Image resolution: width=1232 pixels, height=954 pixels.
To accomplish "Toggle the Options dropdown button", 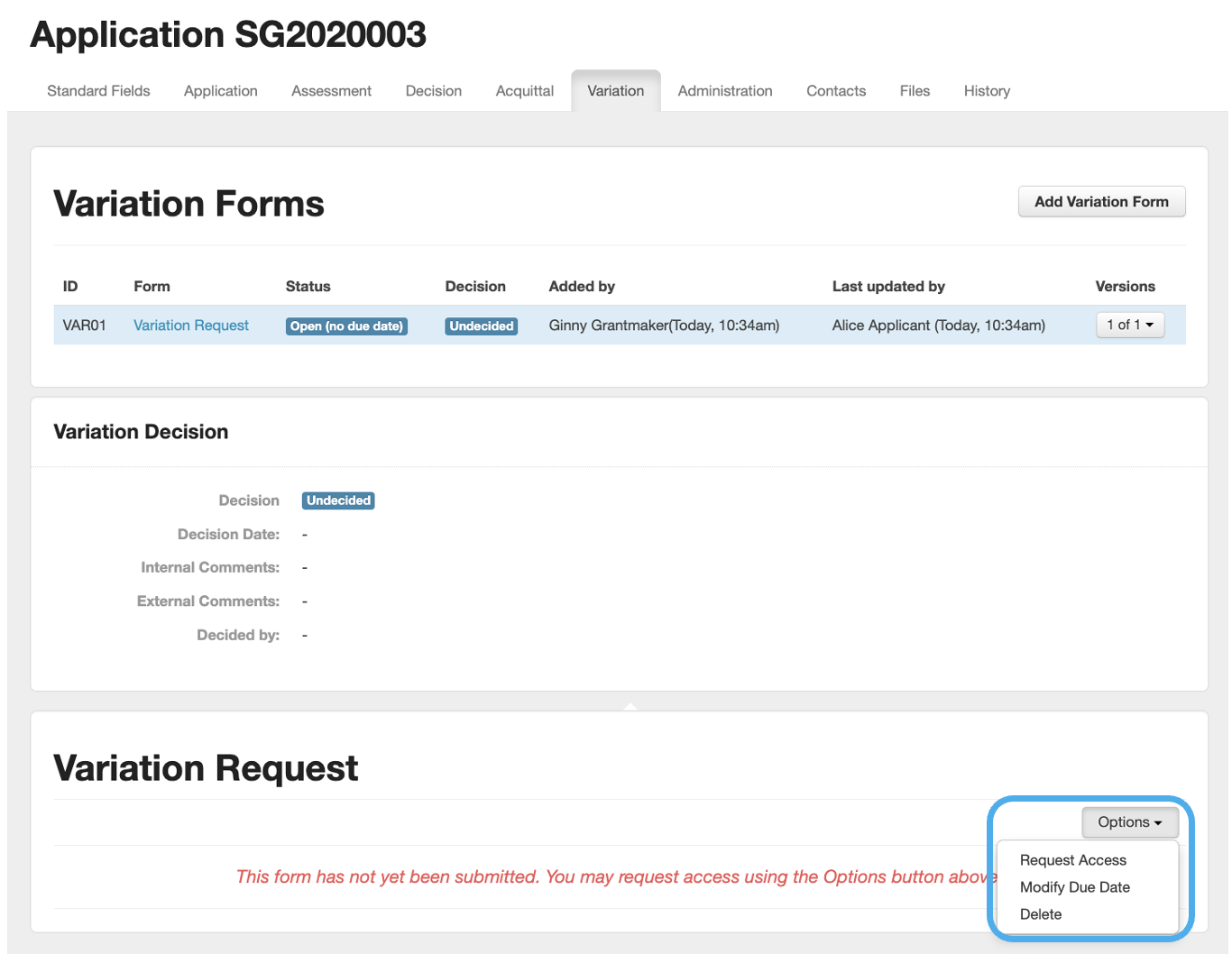I will [x=1129, y=822].
